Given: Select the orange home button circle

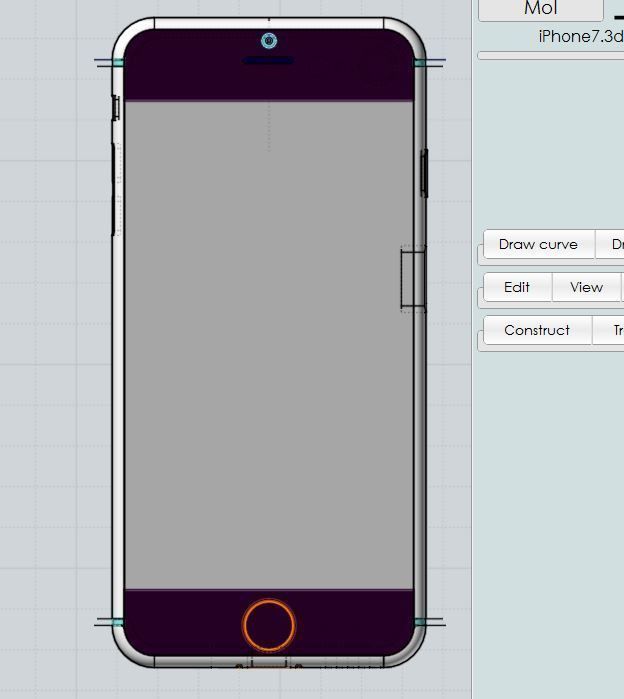Looking at the screenshot, I should coord(269,625).
